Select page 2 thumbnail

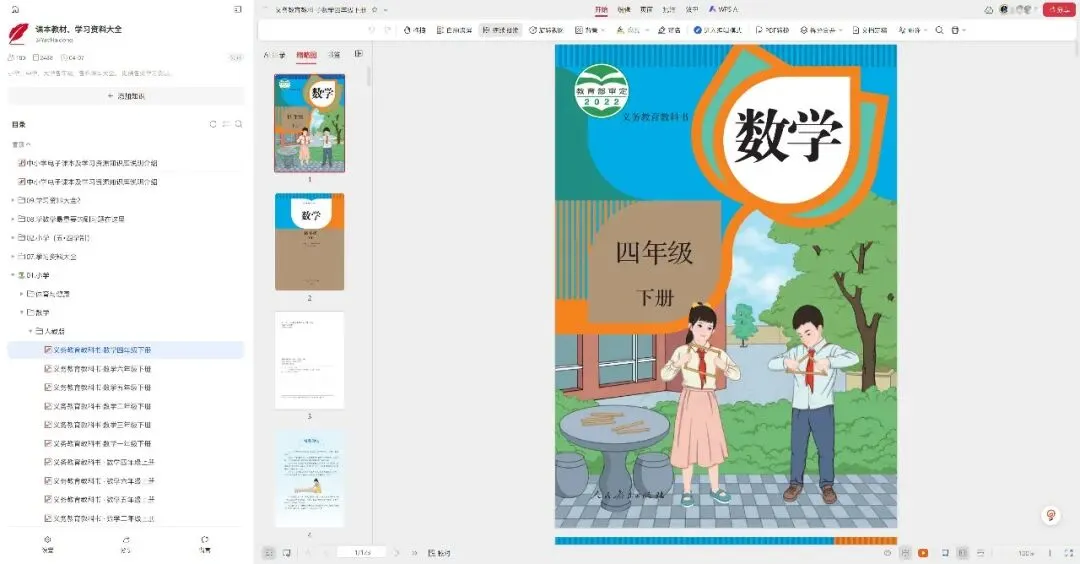tap(310, 242)
